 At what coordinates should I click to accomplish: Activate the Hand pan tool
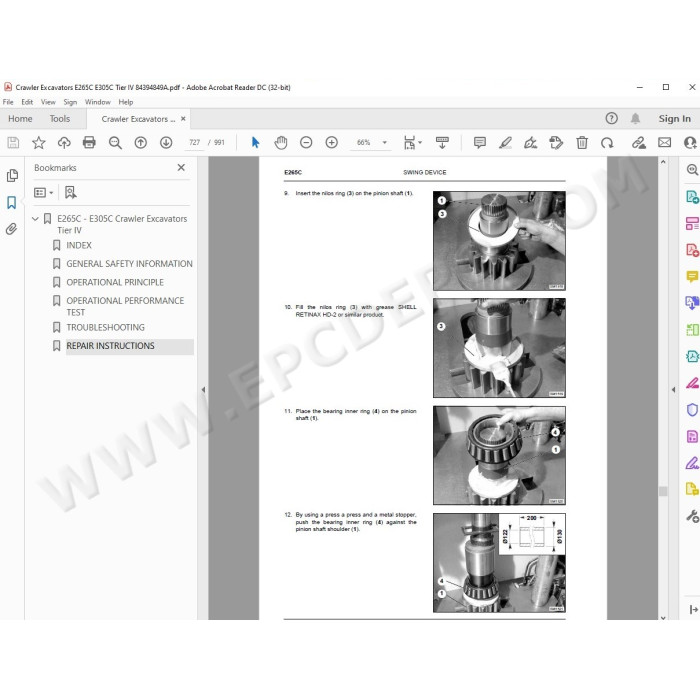(281, 143)
